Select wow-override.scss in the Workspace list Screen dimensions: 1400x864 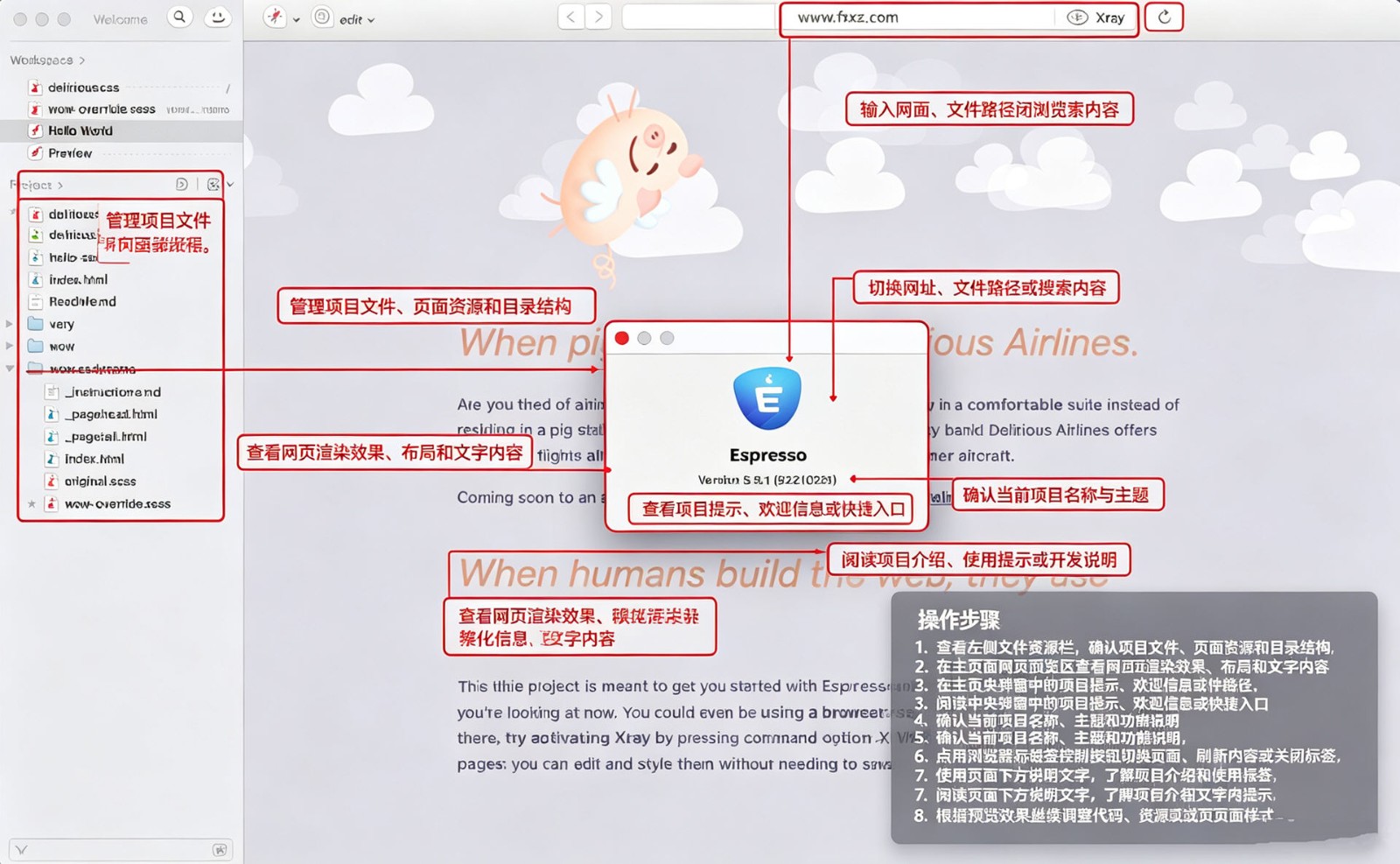tap(122, 109)
